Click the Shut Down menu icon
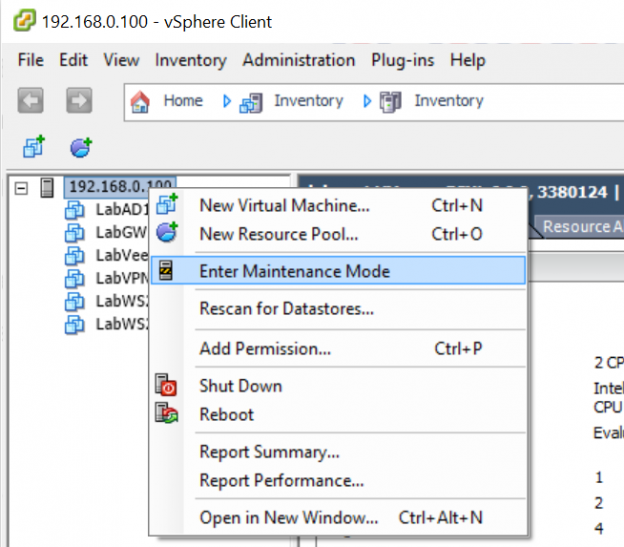 166,385
